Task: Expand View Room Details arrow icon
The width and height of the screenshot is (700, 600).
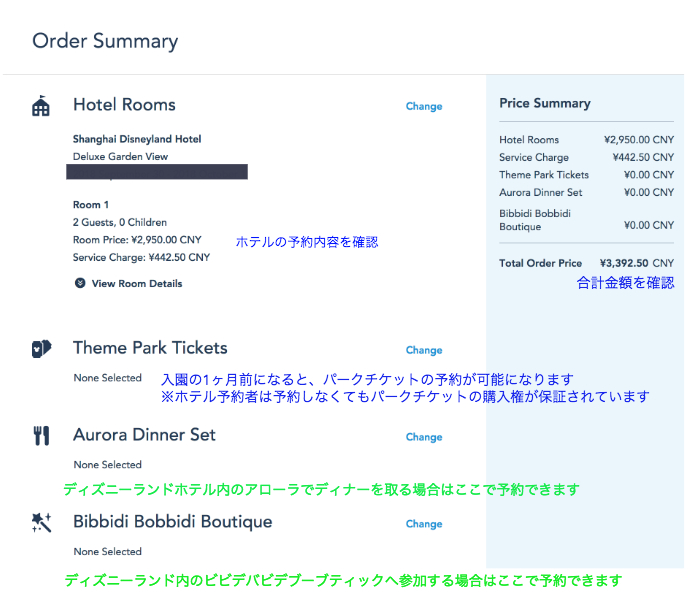Action: pyautogui.click(x=80, y=283)
